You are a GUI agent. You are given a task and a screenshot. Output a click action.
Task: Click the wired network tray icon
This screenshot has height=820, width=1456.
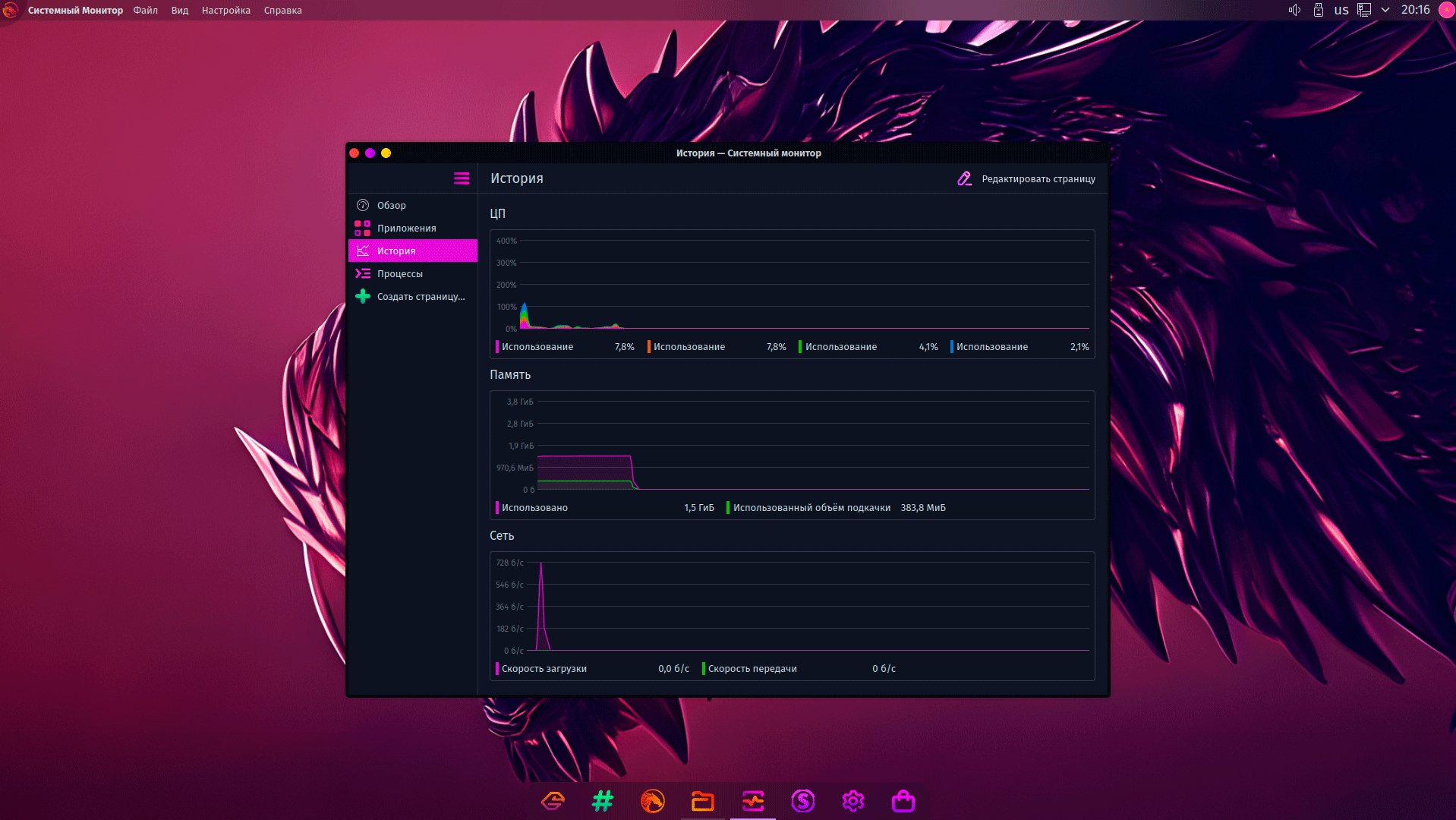pyautogui.click(x=1364, y=11)
